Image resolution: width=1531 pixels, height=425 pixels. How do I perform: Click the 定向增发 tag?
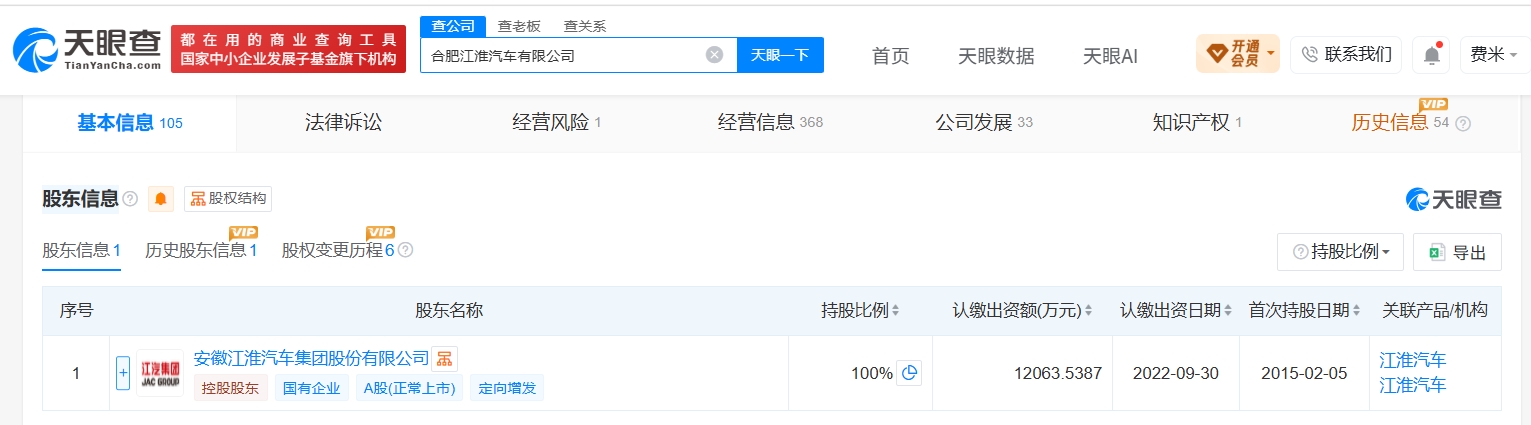click(x=507, y=388)
